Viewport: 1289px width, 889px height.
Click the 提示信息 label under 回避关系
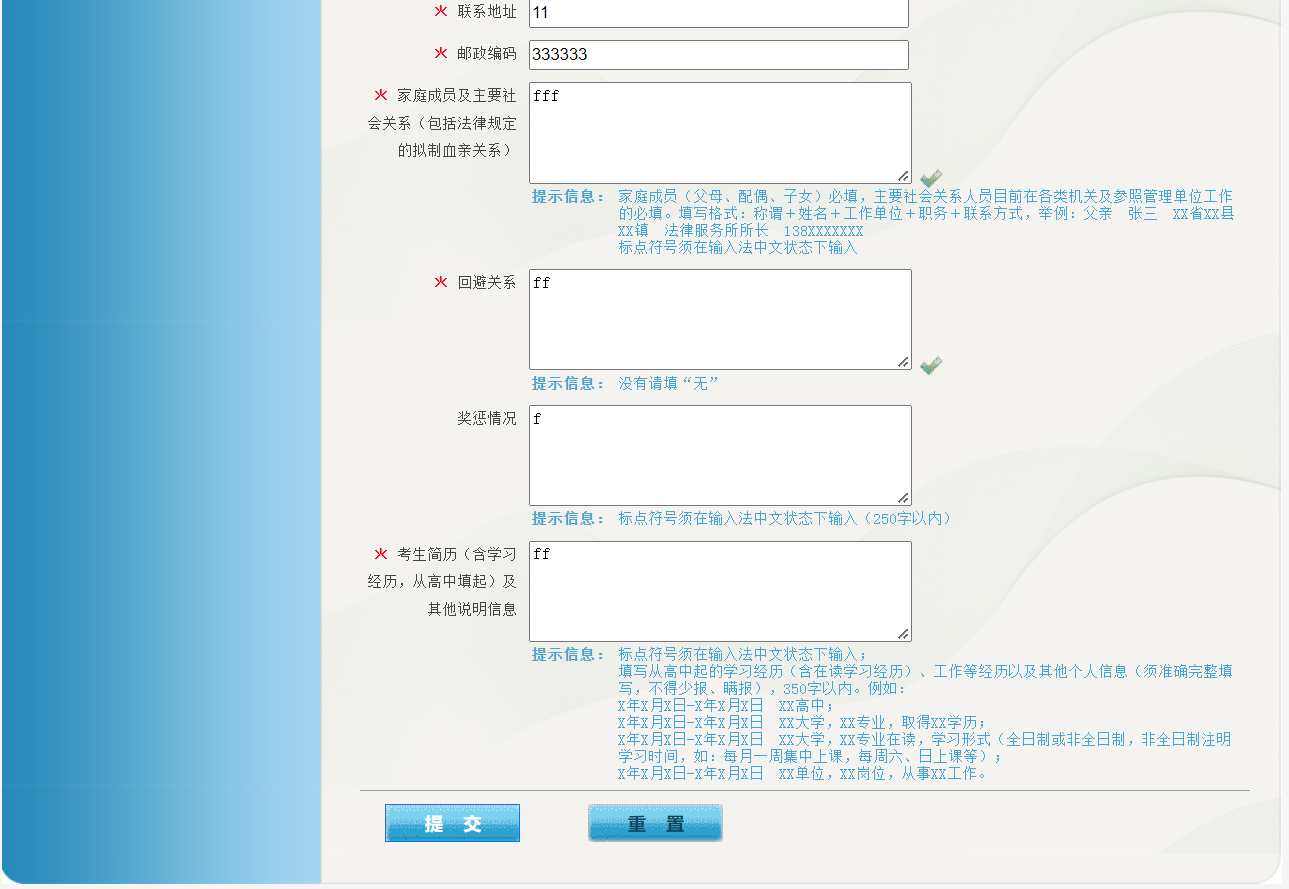(568, 383)
